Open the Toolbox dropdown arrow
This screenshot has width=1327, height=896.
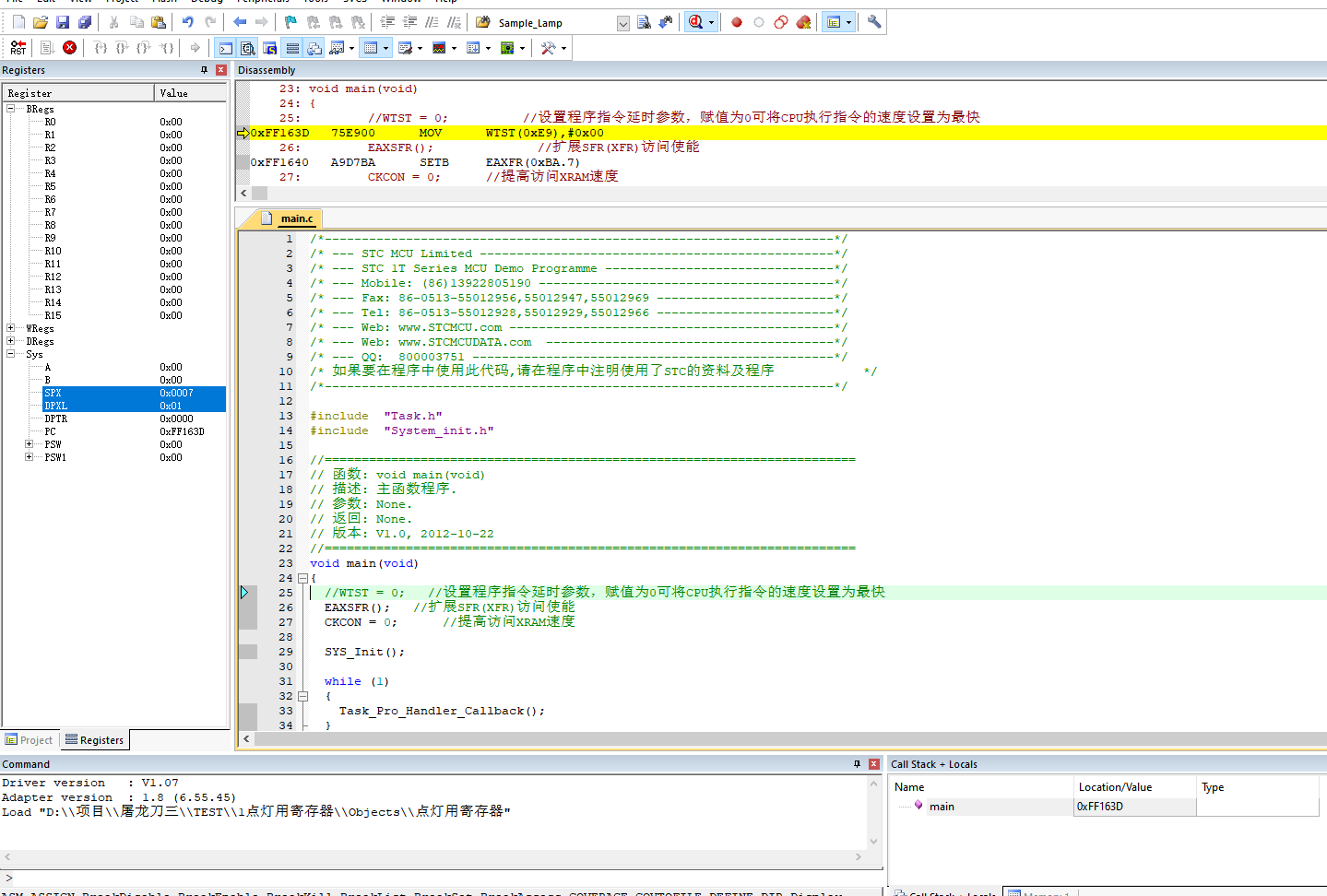(x=563, y=48)
